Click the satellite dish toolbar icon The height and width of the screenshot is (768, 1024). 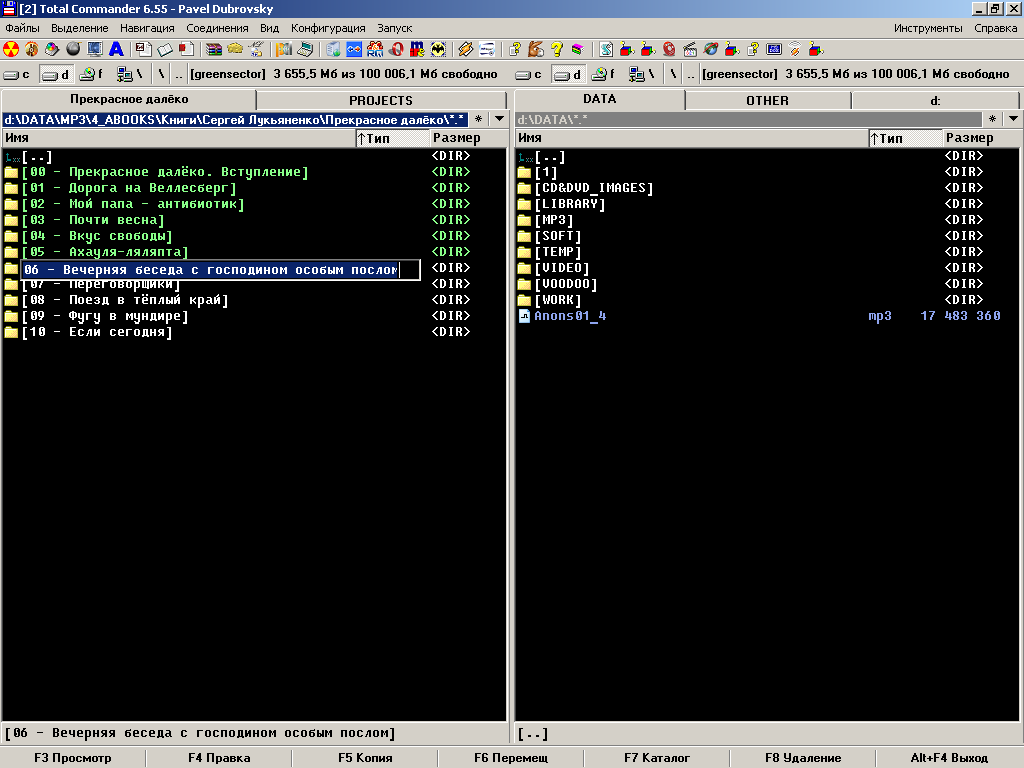[795, 50]
